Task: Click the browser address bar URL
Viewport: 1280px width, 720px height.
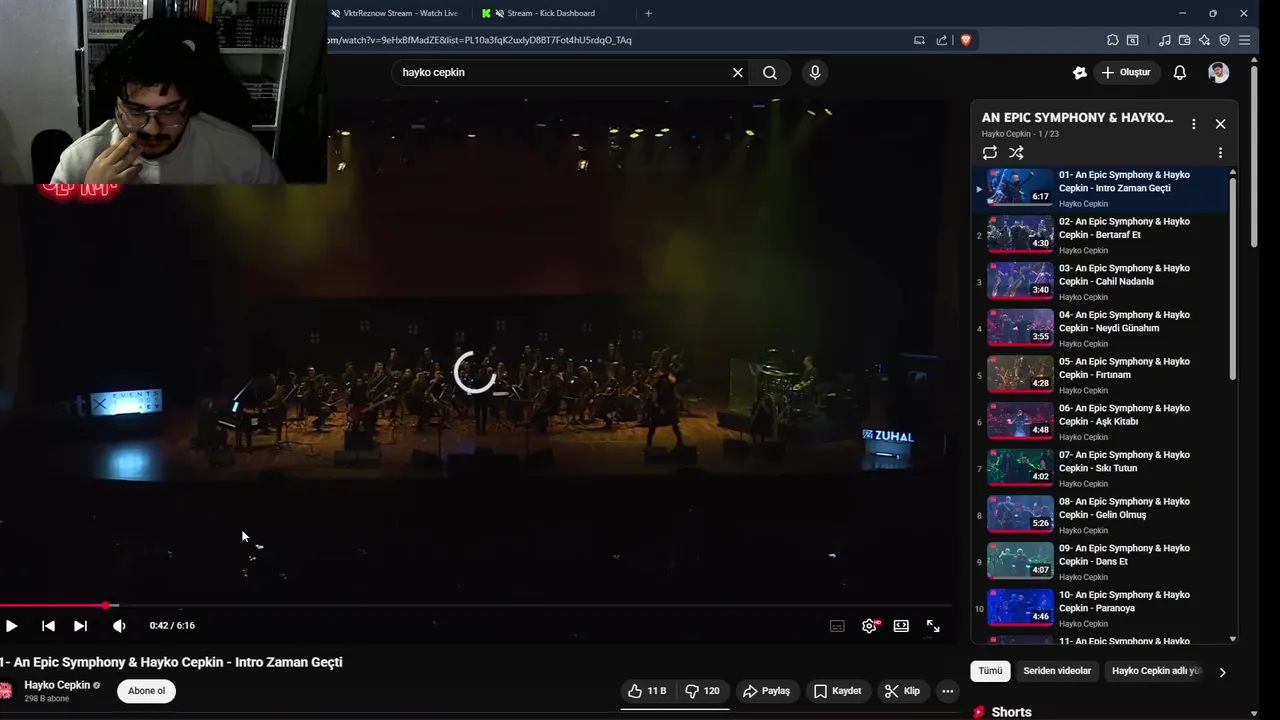Action: (x=479, y=40)
